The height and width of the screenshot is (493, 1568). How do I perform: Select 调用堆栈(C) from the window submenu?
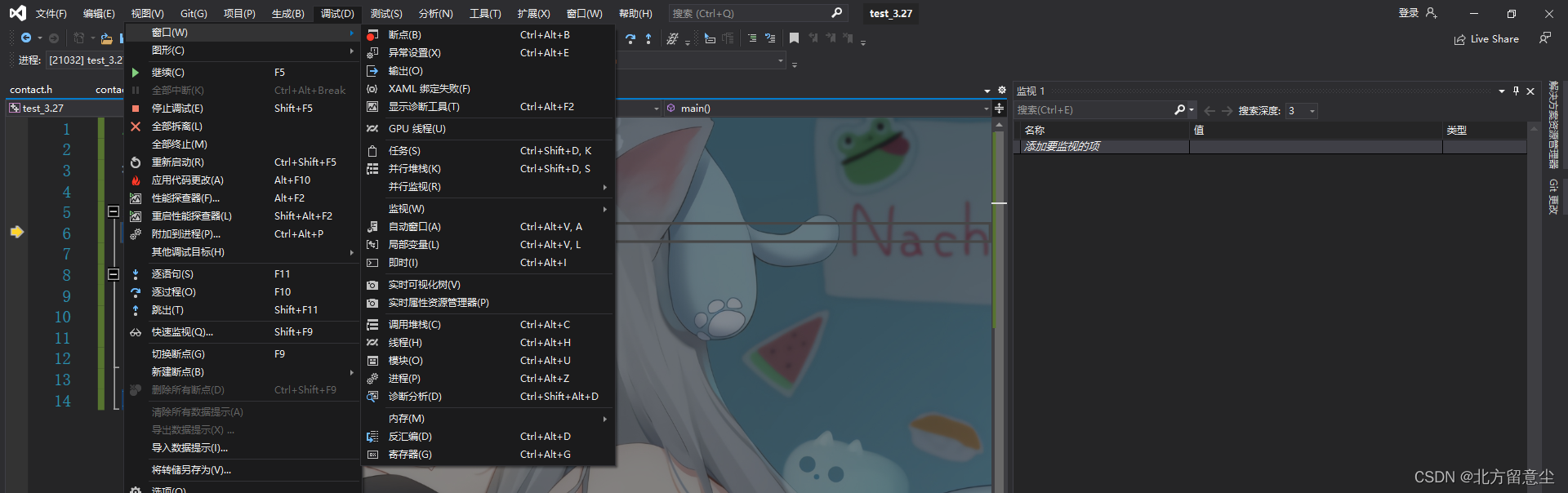point(414,325)
